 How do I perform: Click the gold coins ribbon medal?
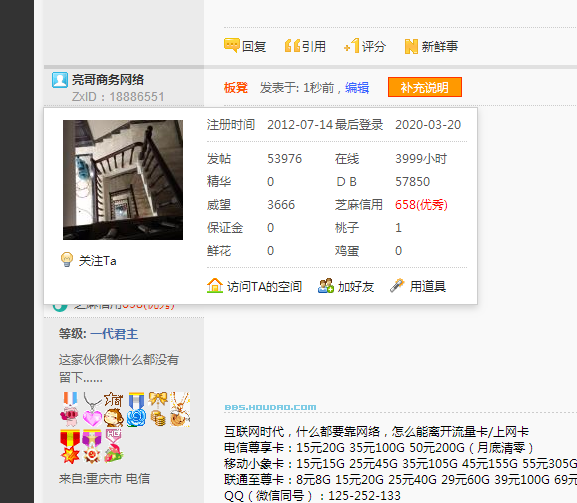(x=158, y=409)
